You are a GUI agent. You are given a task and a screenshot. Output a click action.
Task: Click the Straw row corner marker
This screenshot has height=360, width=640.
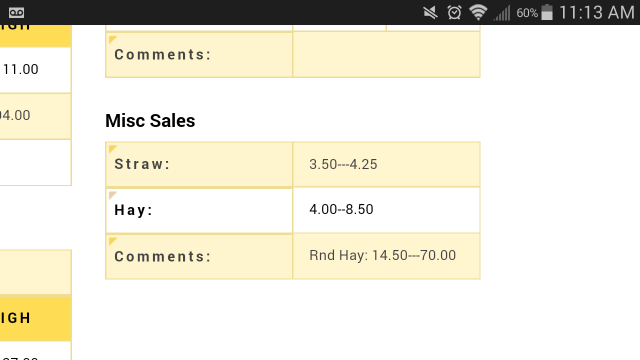coord(113,149)
